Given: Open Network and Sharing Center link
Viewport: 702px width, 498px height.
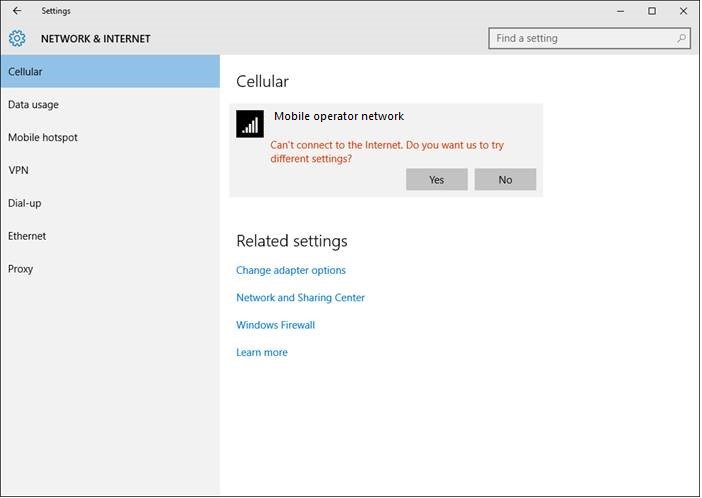Looking at the screenshot, I should click(x=300, y=298).
